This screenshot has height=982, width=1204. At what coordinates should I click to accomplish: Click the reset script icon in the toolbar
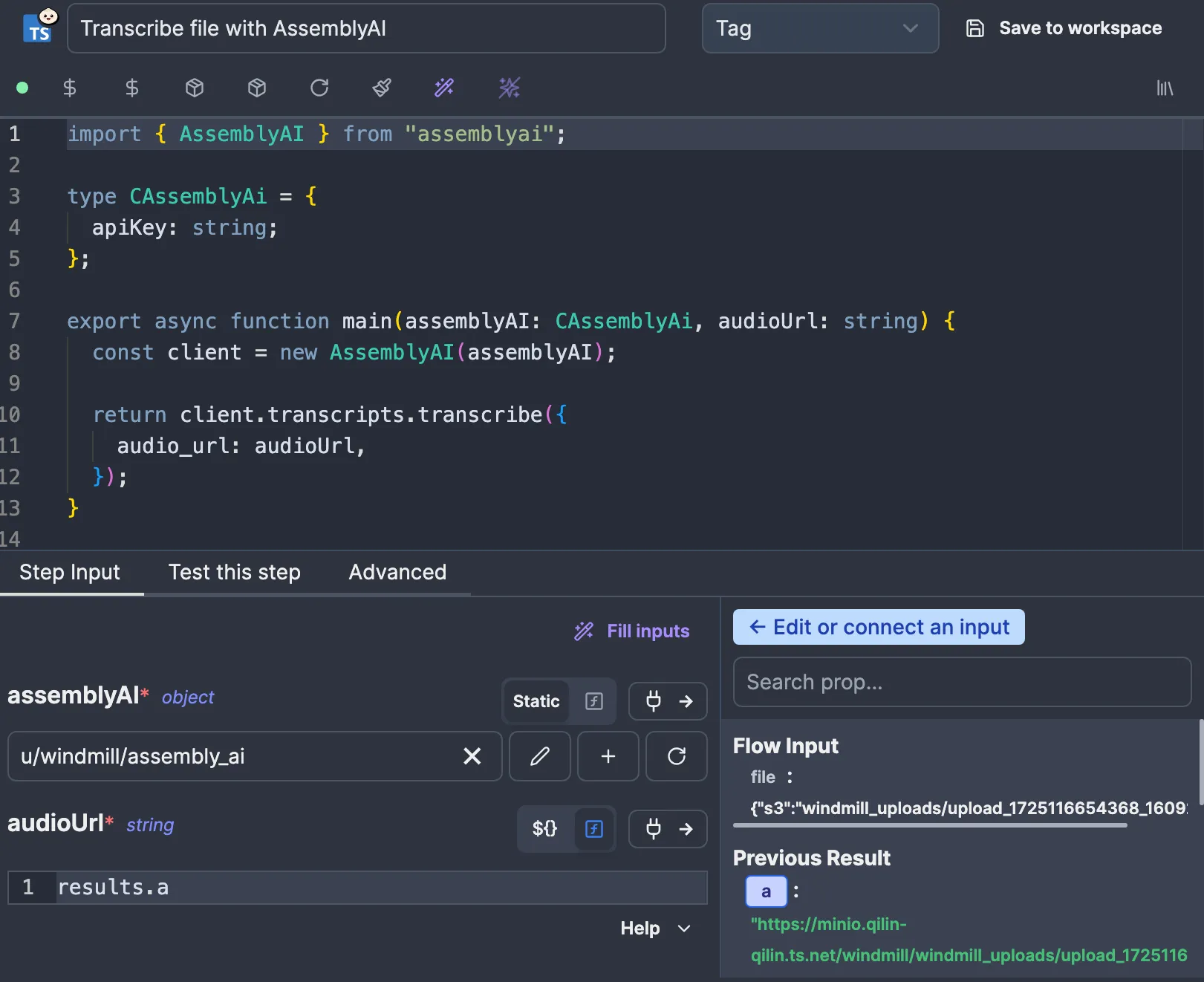(319, 88)
